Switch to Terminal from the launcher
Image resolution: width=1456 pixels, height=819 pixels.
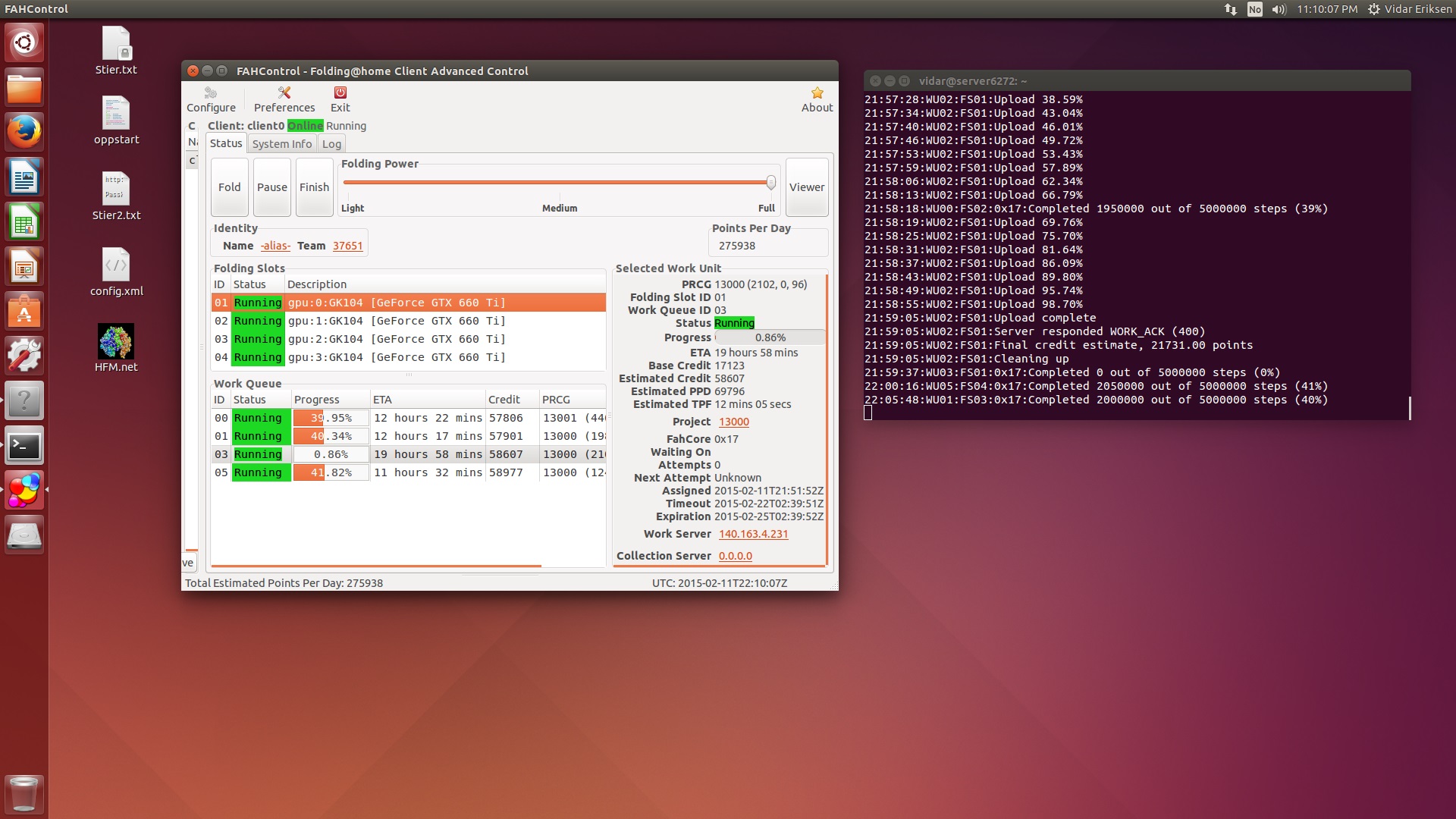click(x=24, y=446)
